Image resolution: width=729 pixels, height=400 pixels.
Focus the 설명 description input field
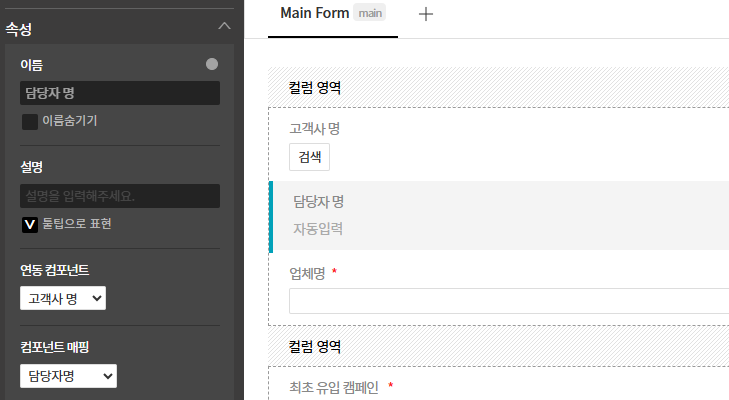point(120,196)
